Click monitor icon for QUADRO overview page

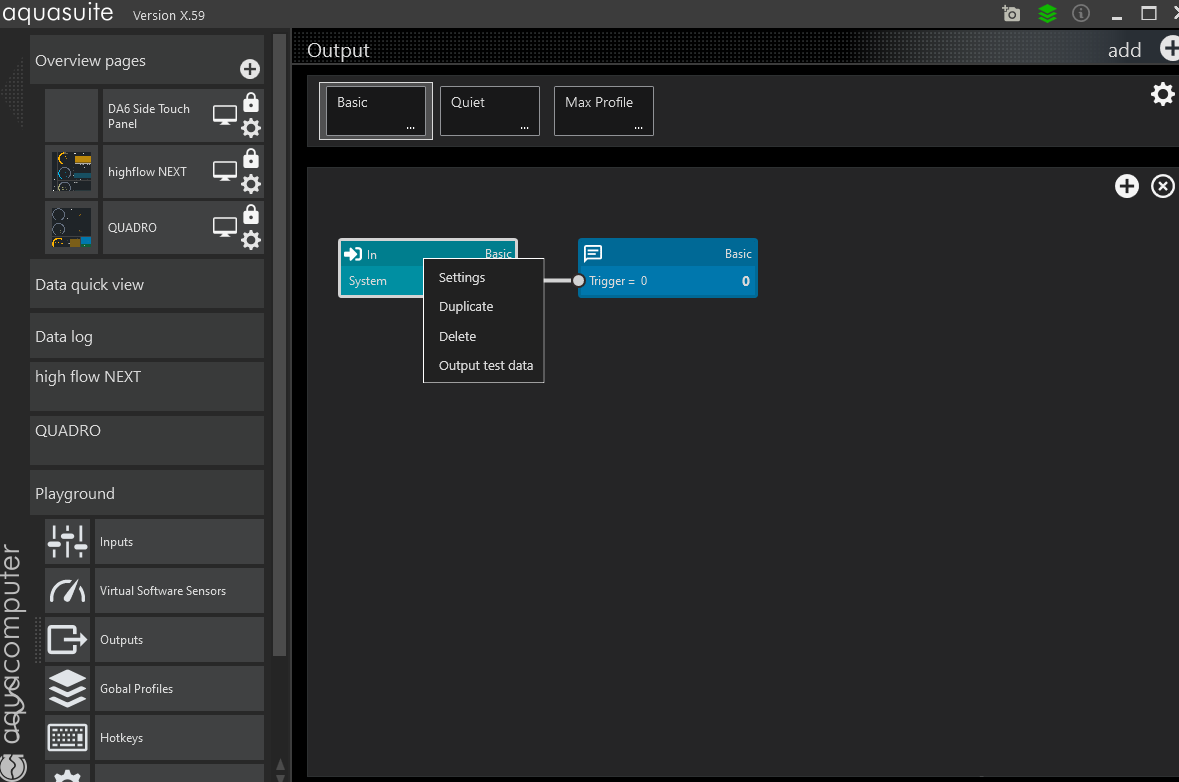coord(225,227)
